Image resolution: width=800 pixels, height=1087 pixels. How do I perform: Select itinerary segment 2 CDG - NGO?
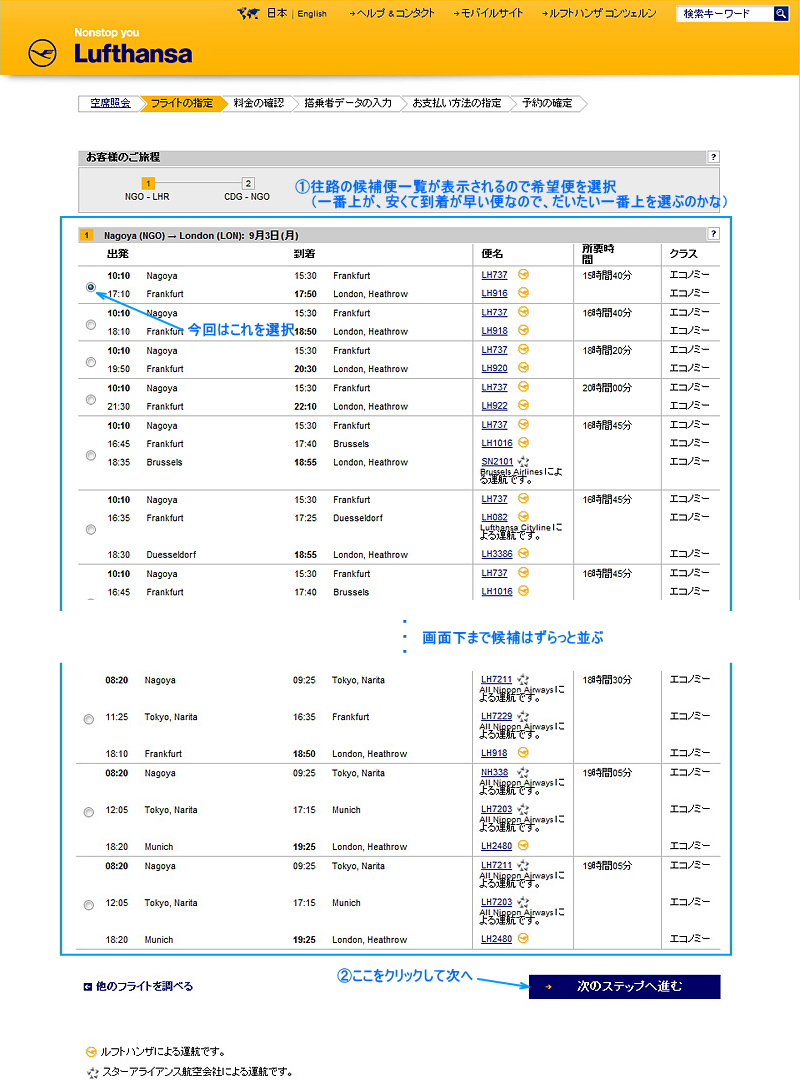(x=247, y=190)
